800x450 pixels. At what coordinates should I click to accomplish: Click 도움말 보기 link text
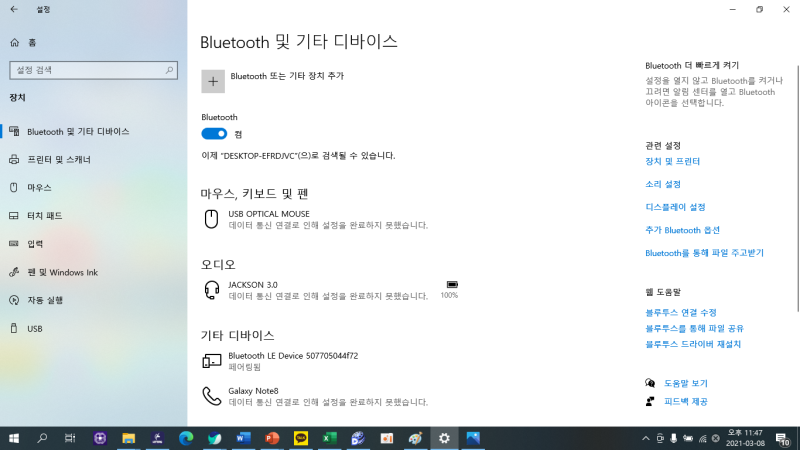(x=686, y=383)
